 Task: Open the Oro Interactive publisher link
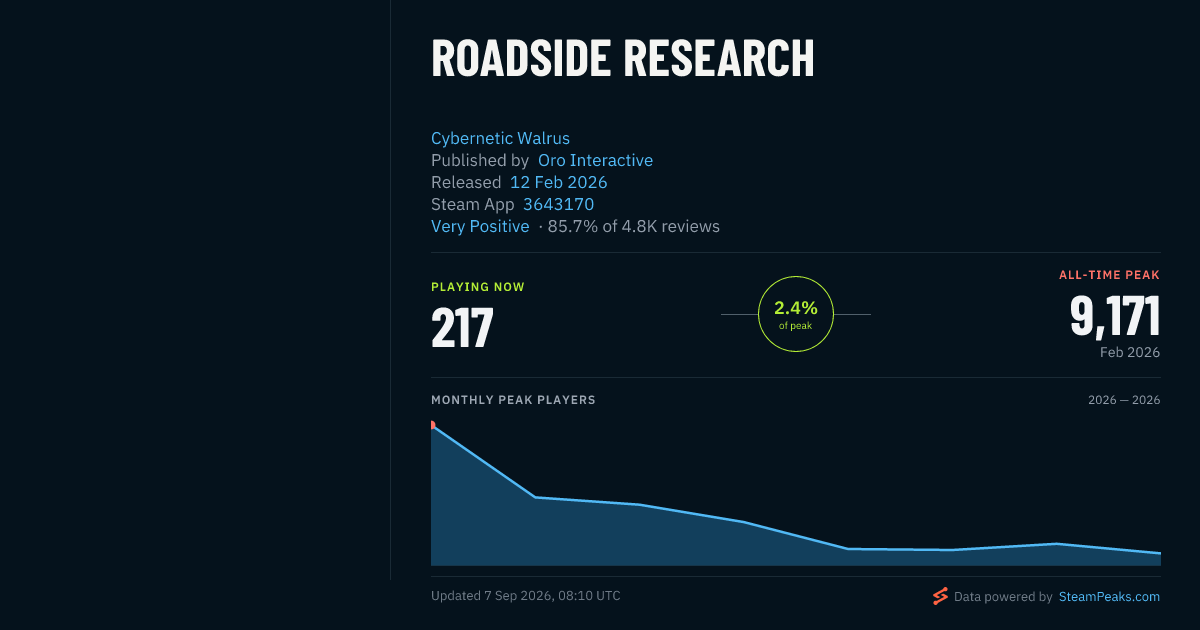tap(595, 160)
